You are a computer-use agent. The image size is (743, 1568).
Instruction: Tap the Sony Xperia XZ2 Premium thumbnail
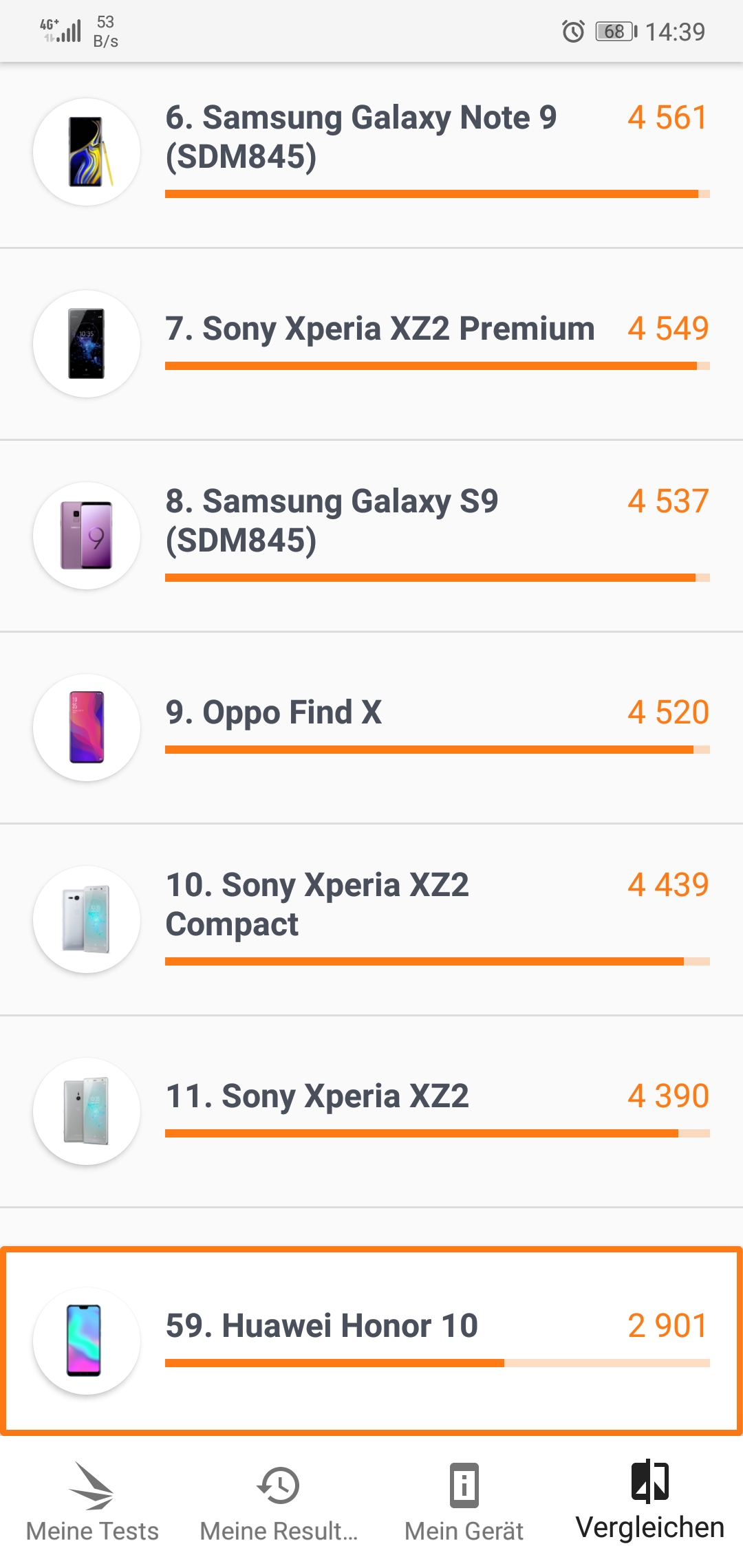[x=87, y=344]
